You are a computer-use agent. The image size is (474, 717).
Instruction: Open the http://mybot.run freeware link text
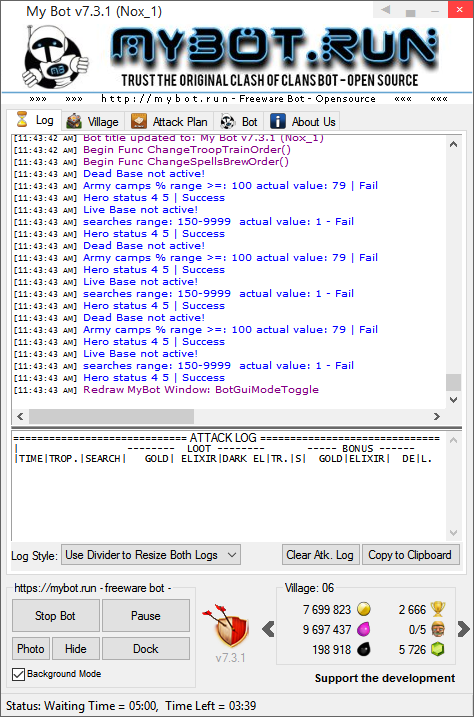point(238,99)
